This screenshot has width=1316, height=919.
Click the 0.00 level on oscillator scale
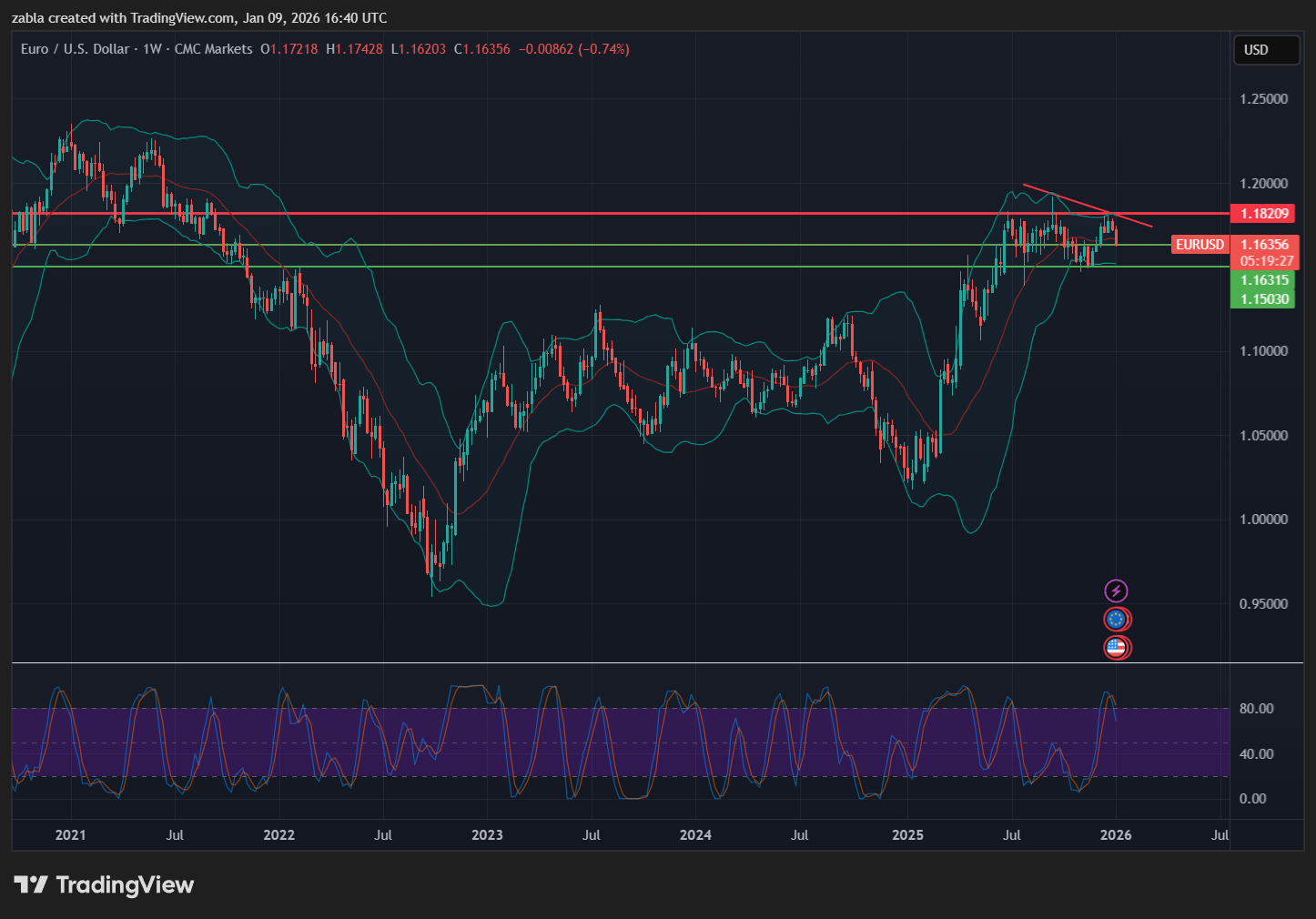1252,799
